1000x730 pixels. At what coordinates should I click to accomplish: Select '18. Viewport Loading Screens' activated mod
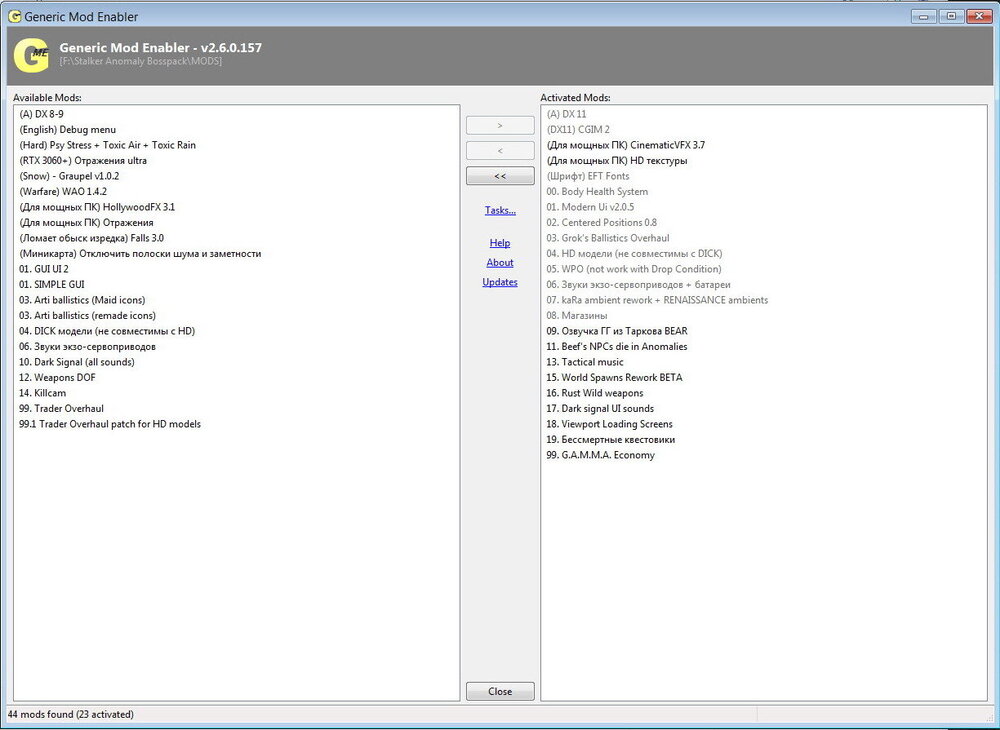click(609, 424)
